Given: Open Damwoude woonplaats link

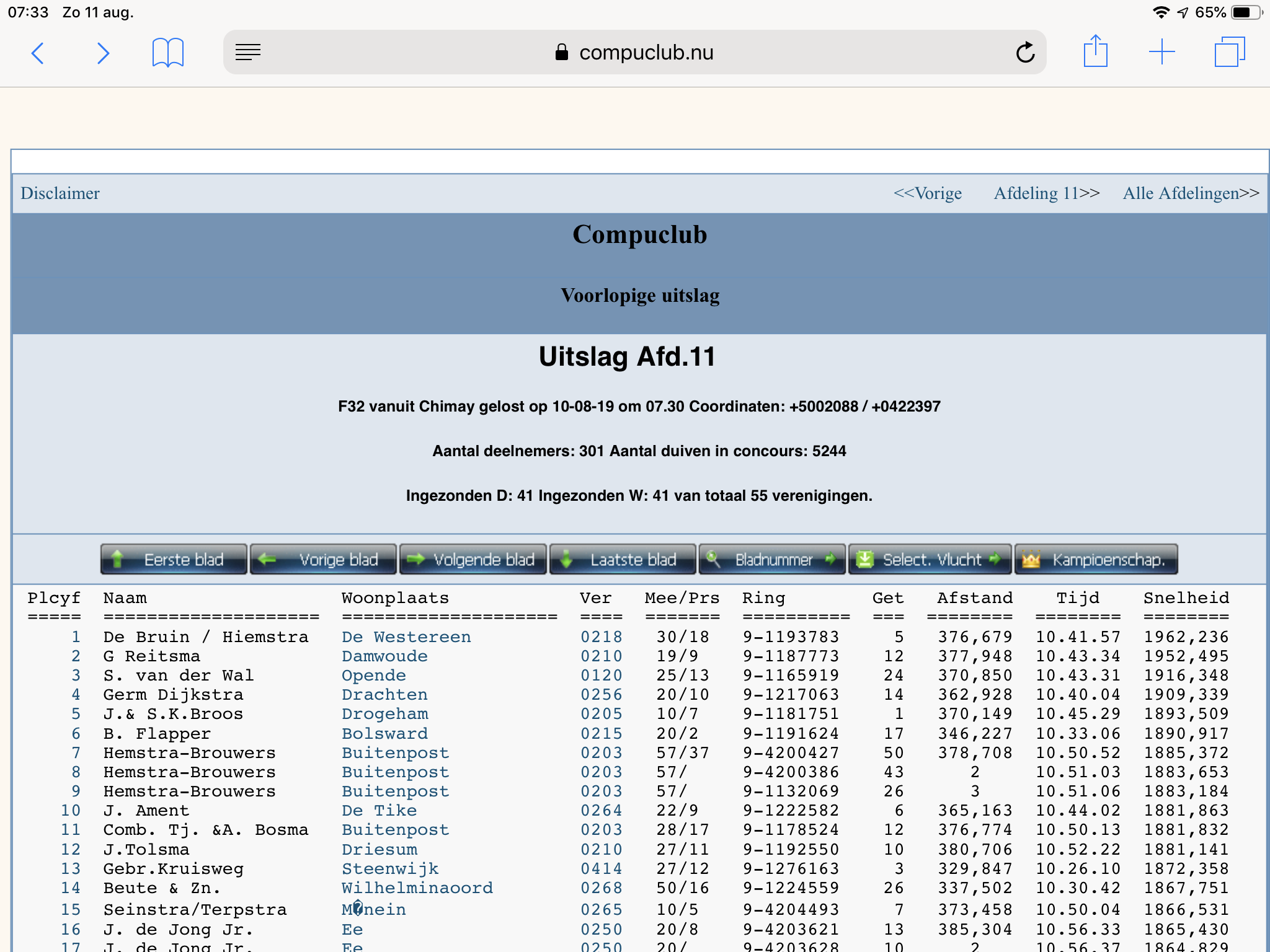Looking at the screenshot, I should coord(384,656).
